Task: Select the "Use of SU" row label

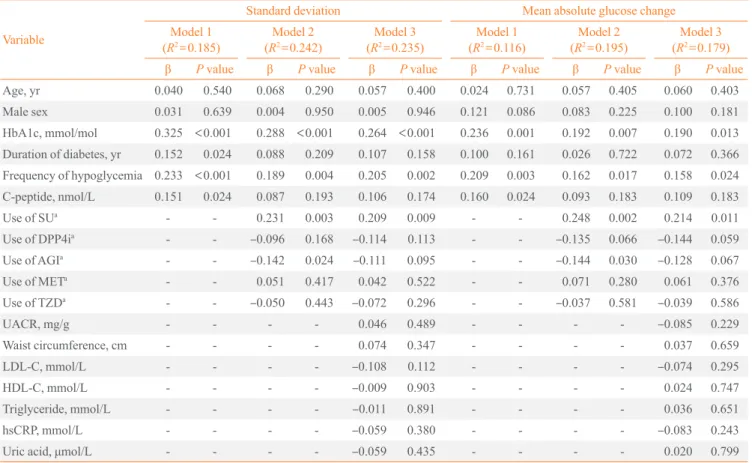Action: pos(30,218)
